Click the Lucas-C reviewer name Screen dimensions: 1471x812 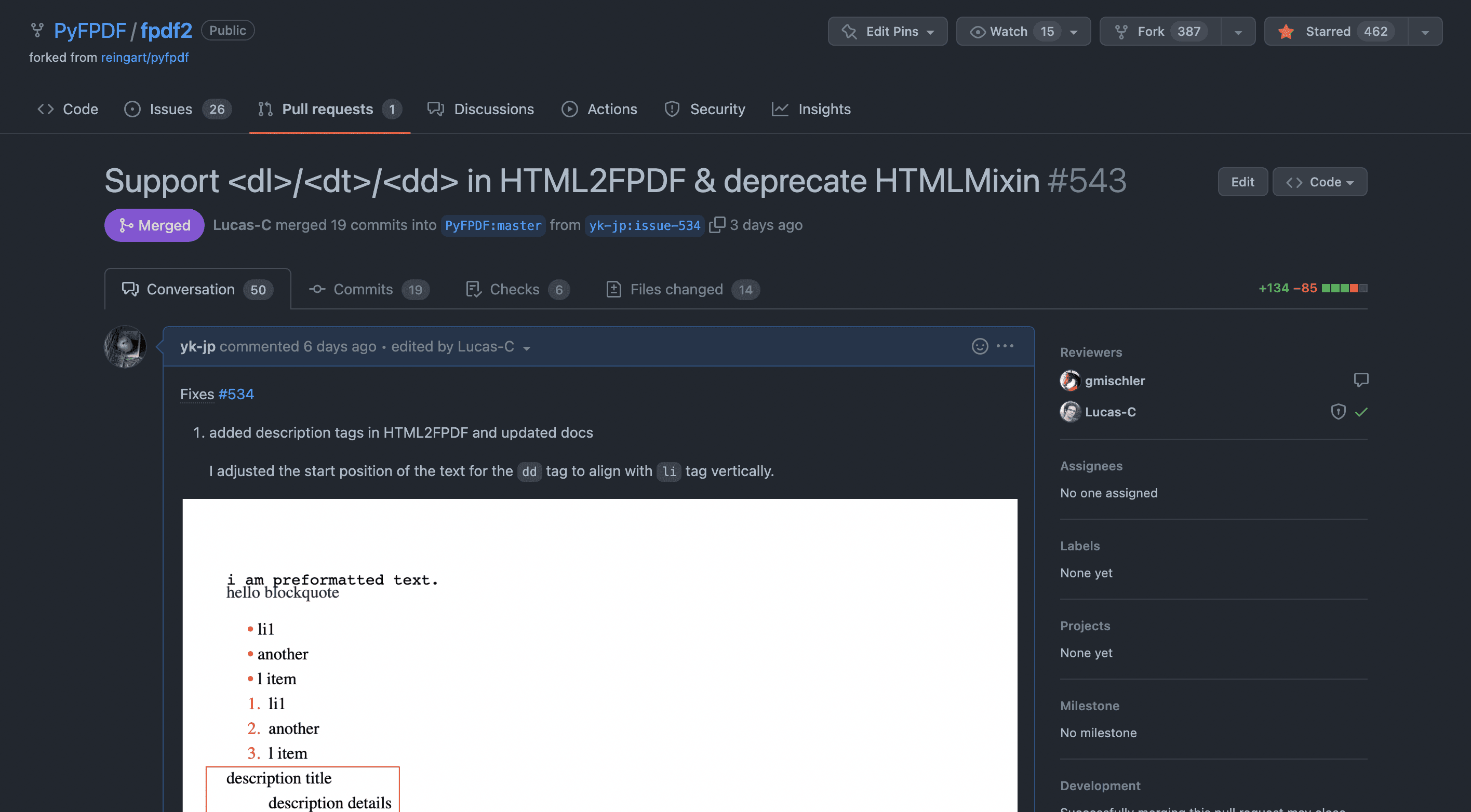tap(1110, 411)
